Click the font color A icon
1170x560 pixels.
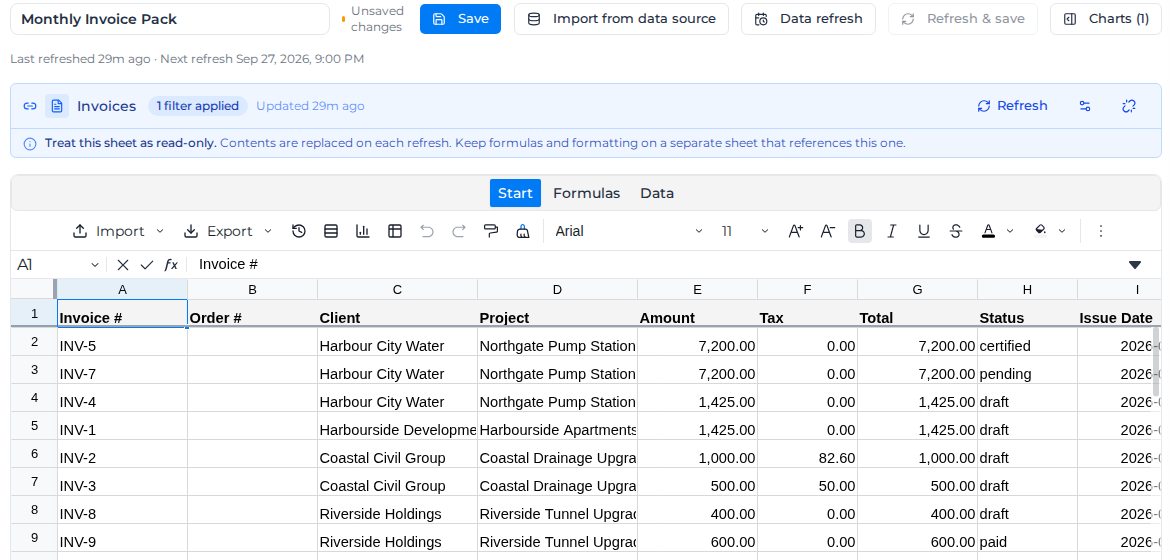989,231
